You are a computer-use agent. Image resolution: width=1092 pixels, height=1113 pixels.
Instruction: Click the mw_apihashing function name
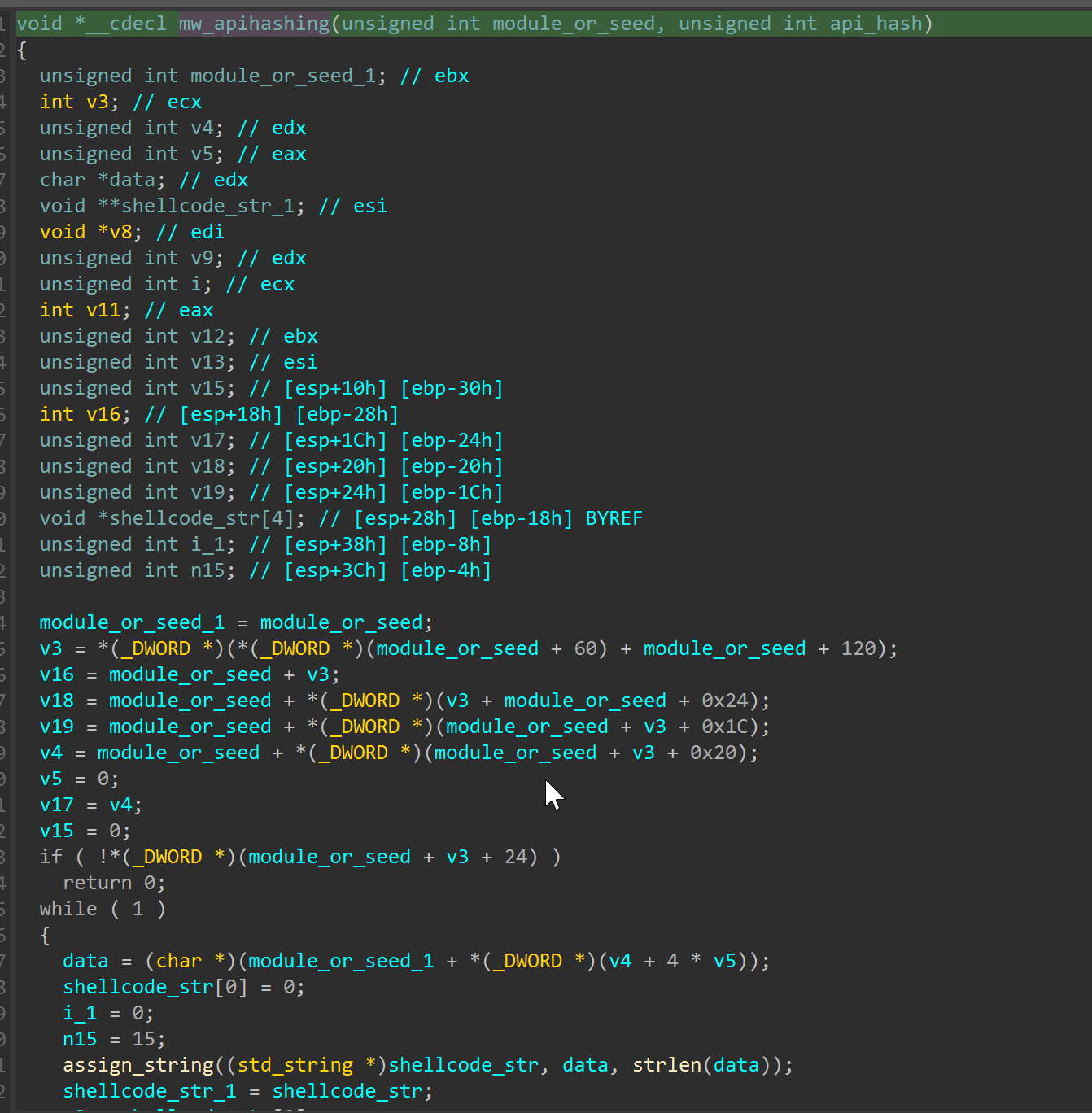pyautogui.click(x=254, y=24)
